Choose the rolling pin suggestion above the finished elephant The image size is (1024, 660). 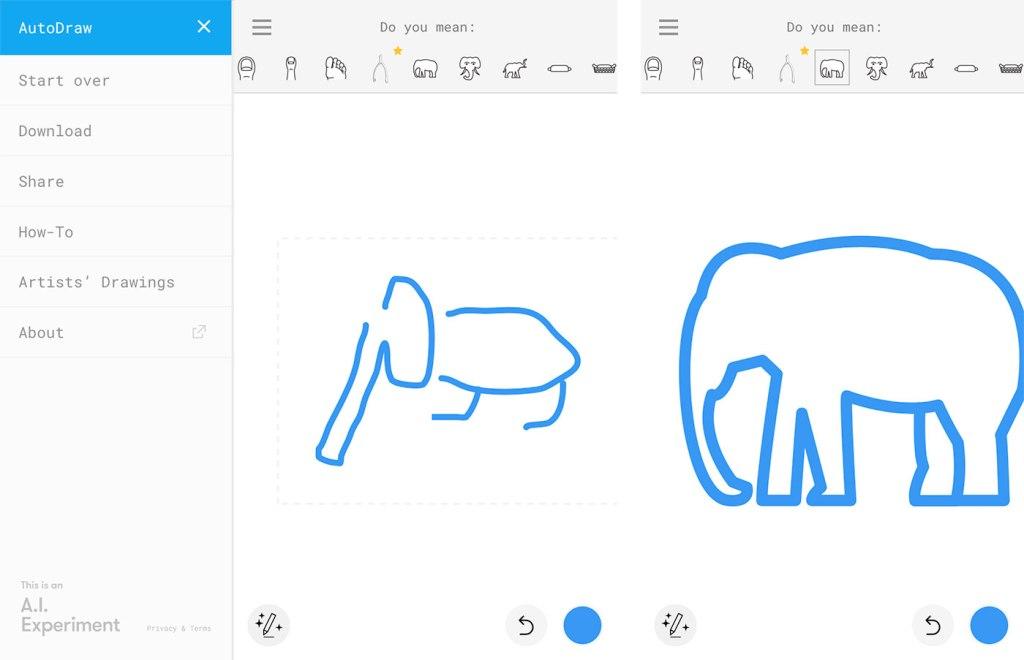pos(965,69)
